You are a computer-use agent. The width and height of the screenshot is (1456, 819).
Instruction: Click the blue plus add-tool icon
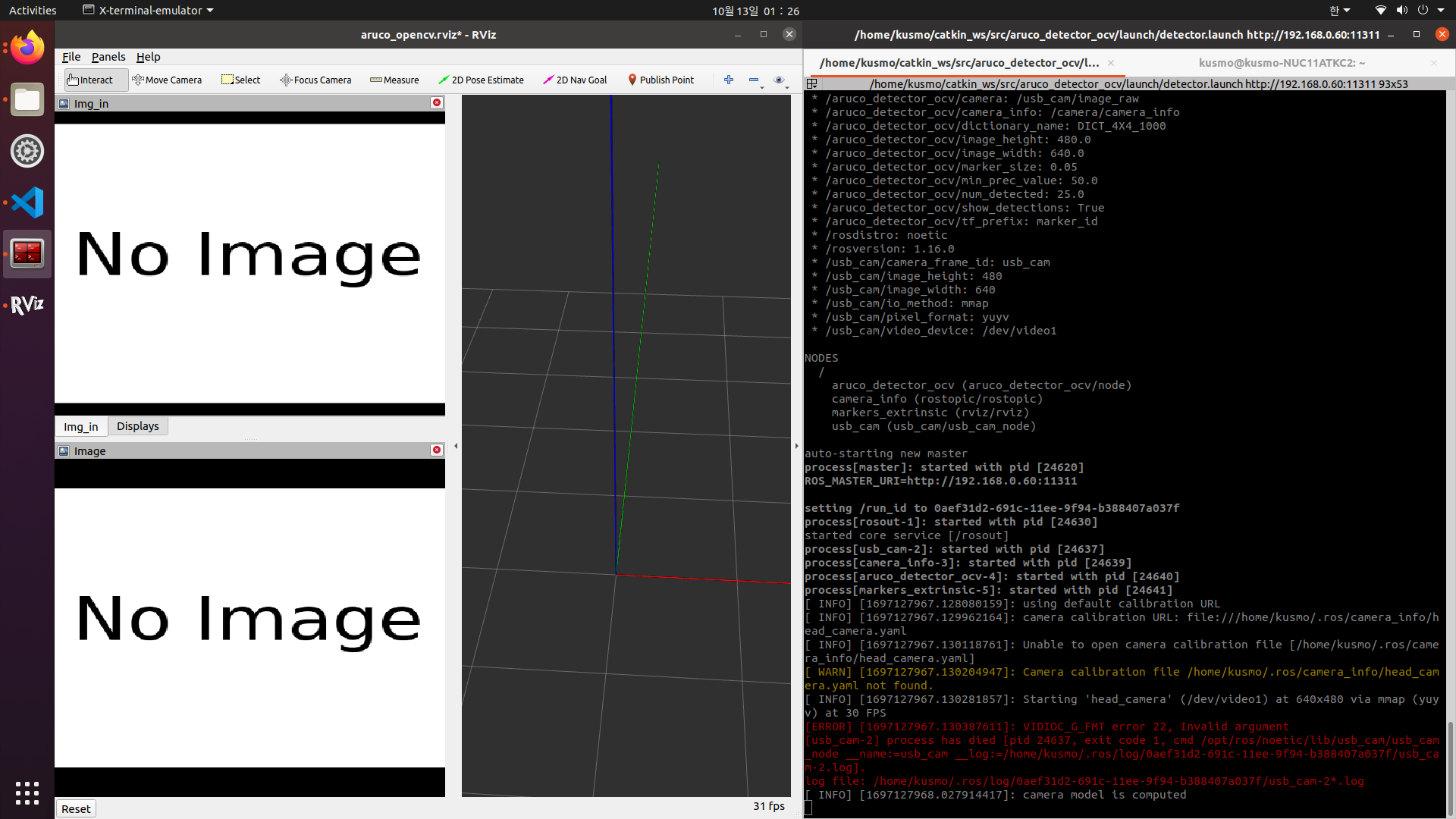[729, 80]
